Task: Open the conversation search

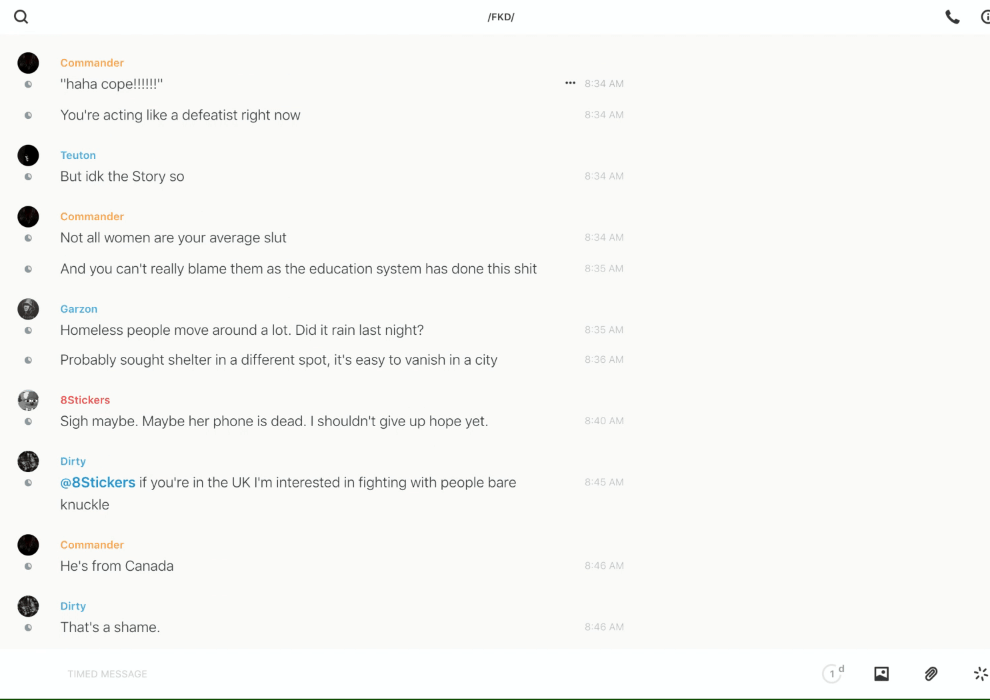Action: (x=21, y=17)
